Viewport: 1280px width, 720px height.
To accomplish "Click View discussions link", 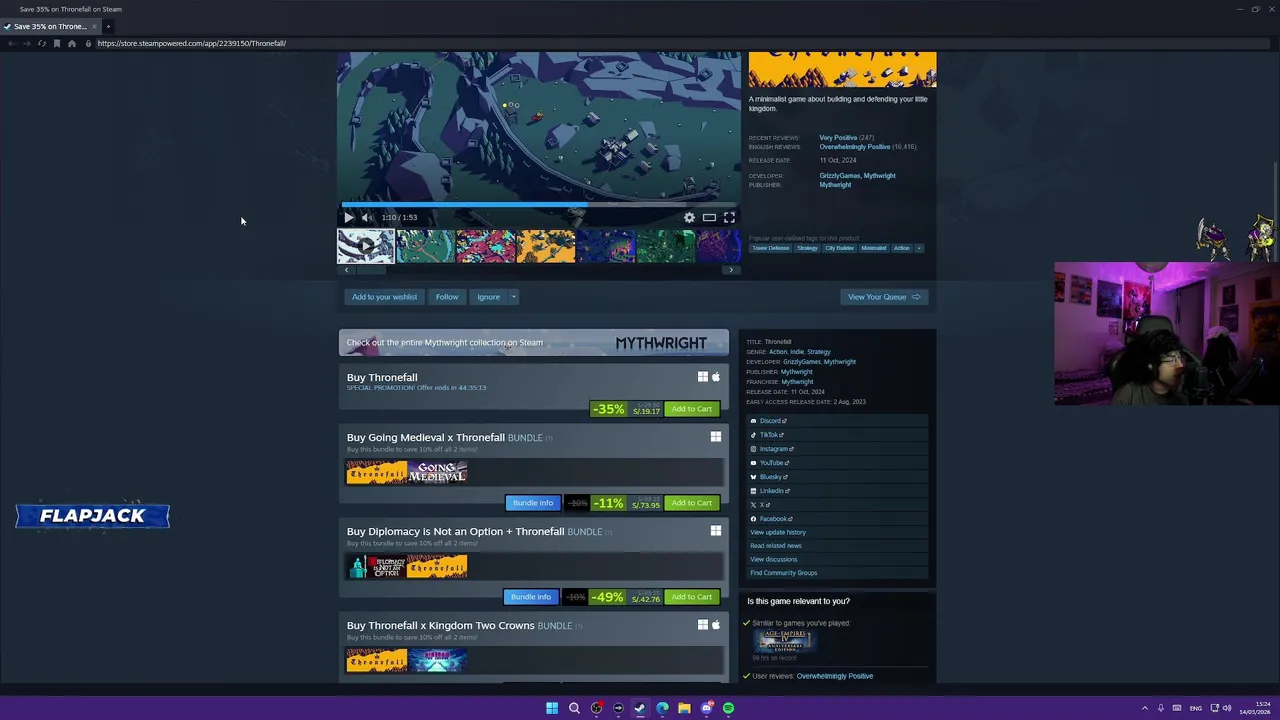I will pos(774,559).
